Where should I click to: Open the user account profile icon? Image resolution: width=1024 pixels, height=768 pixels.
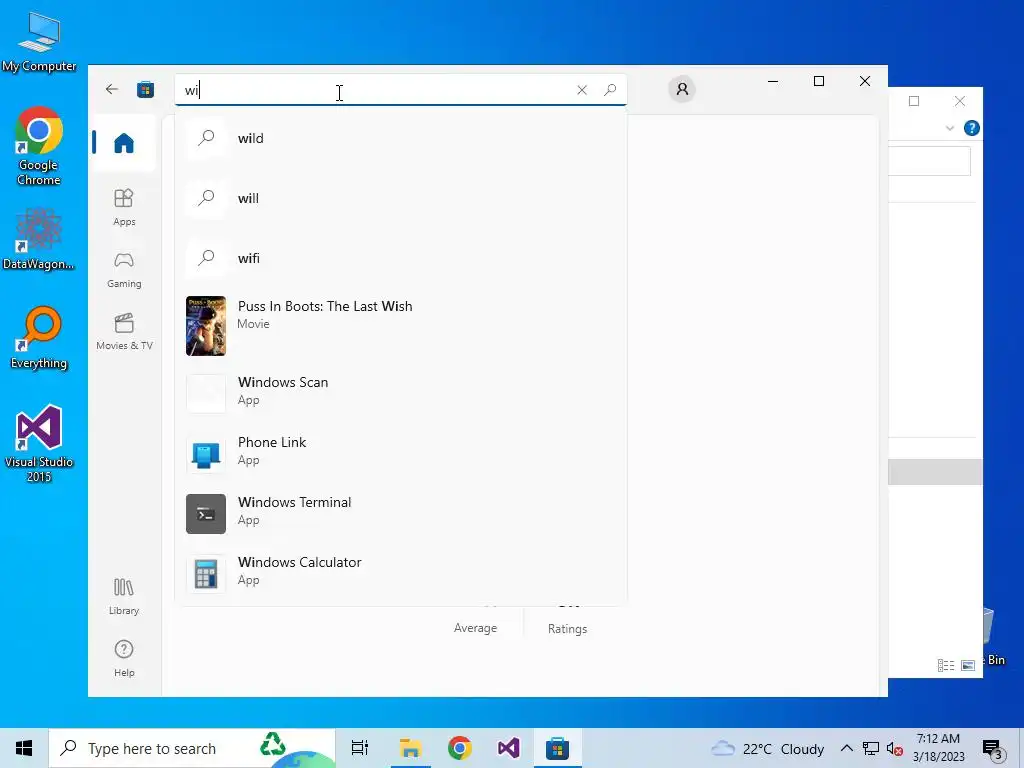682,89
